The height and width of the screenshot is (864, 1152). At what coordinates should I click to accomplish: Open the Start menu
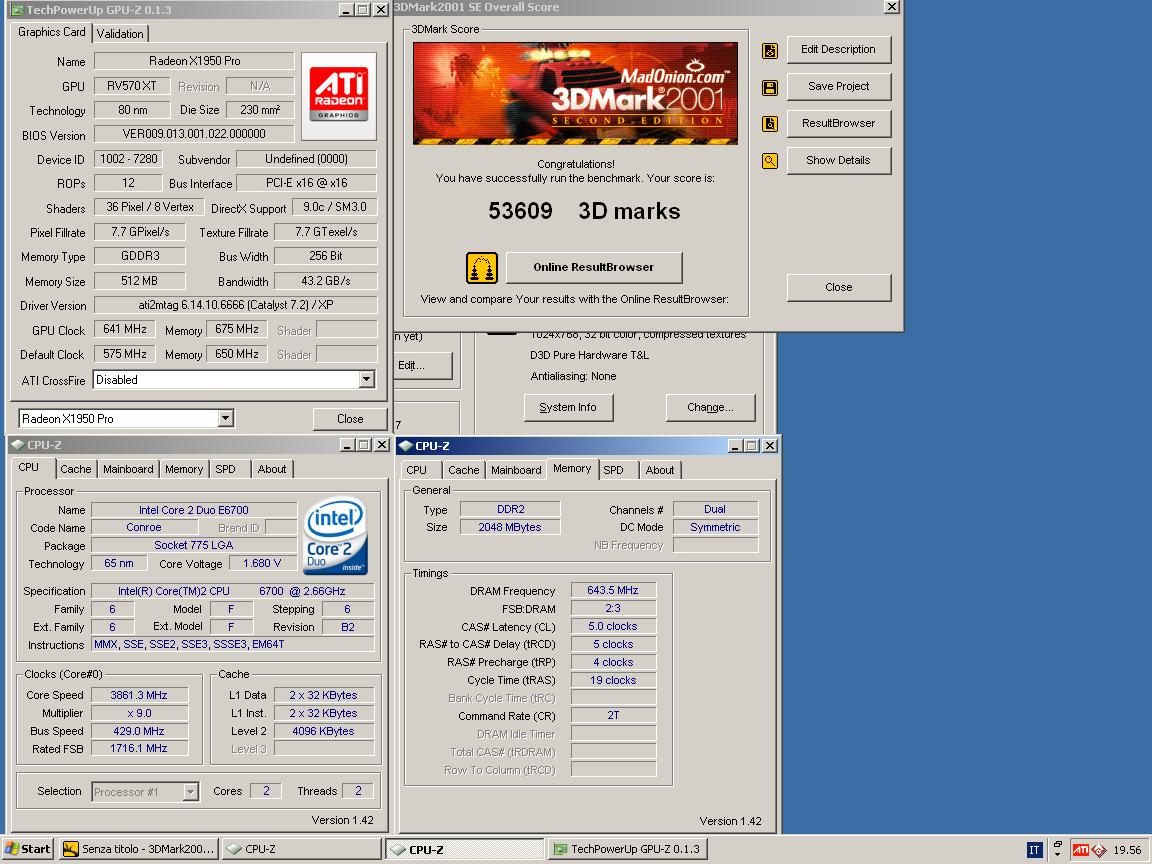pos(28,849)
